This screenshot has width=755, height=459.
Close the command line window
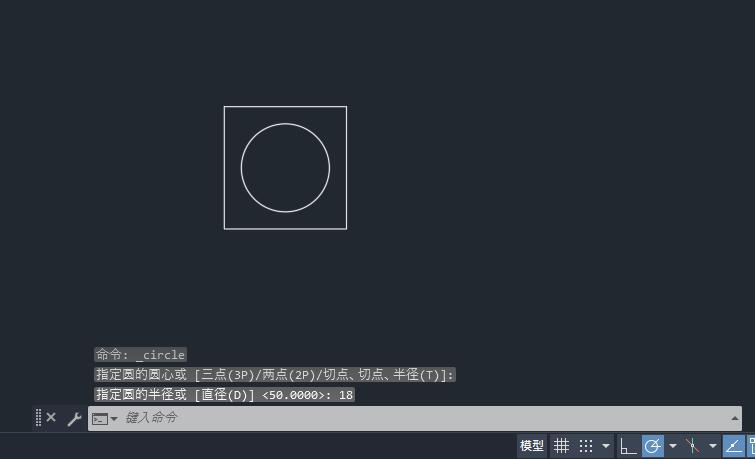[x=51, y=417]
